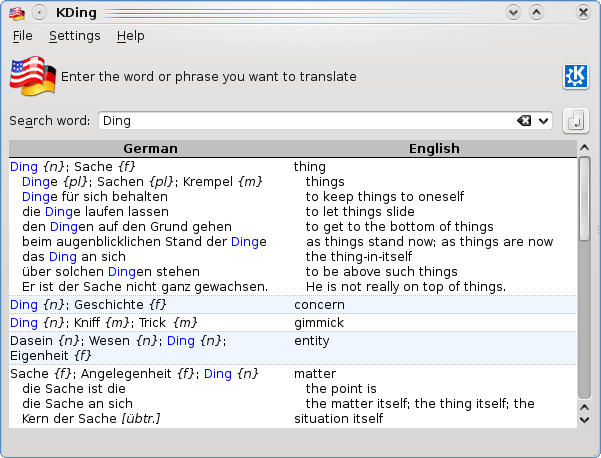Click the KDE gear logo button
Image resolution: width=601 pixels, height=458 pixels.
pos(575,77)
